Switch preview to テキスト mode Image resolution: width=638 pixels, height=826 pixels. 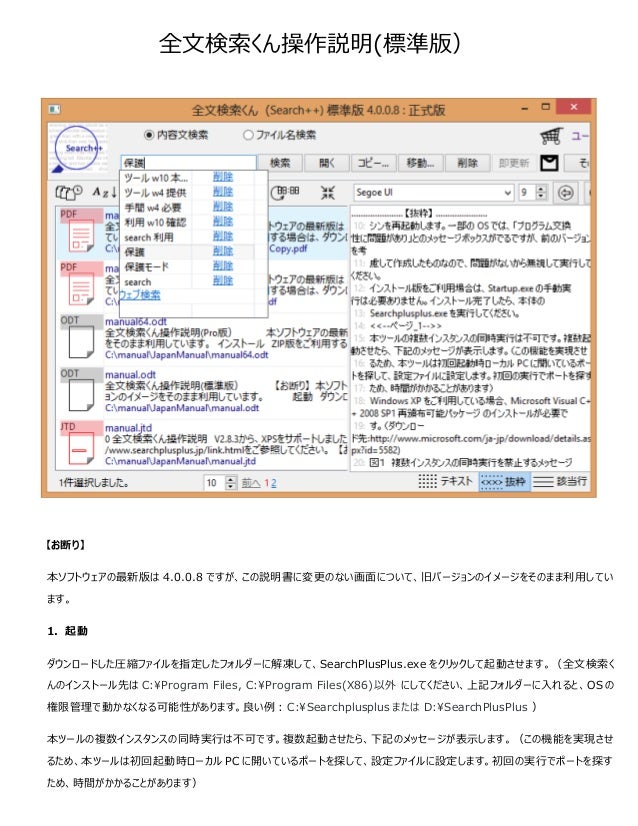tap(446, 481)
